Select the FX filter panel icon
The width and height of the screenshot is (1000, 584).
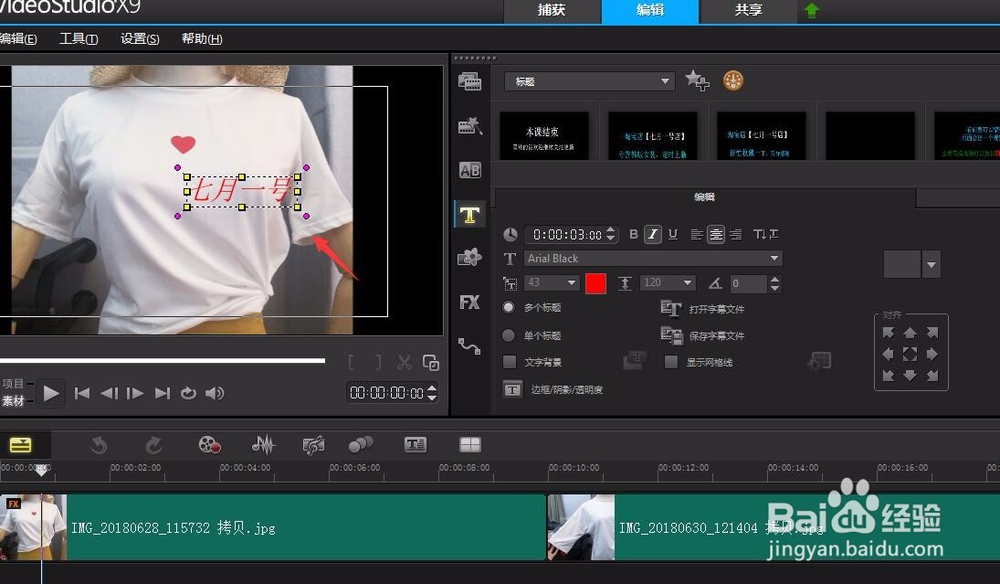[x=470, y=301]
